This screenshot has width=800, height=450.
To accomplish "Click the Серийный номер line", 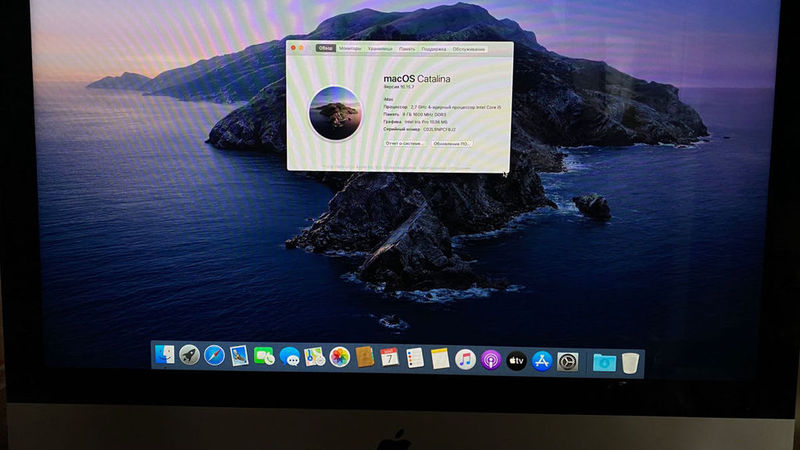I will pos(419,130).
